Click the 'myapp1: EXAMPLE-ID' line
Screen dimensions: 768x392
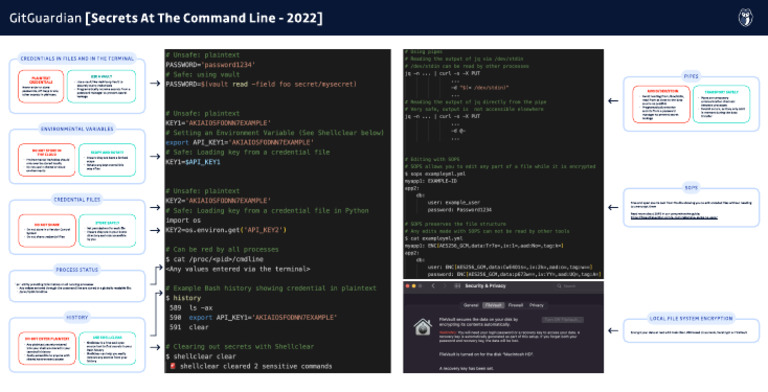[431, 181]
